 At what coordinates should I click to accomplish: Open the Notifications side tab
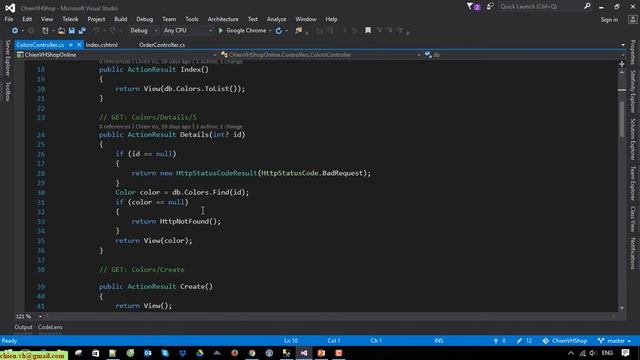point(633,253)
